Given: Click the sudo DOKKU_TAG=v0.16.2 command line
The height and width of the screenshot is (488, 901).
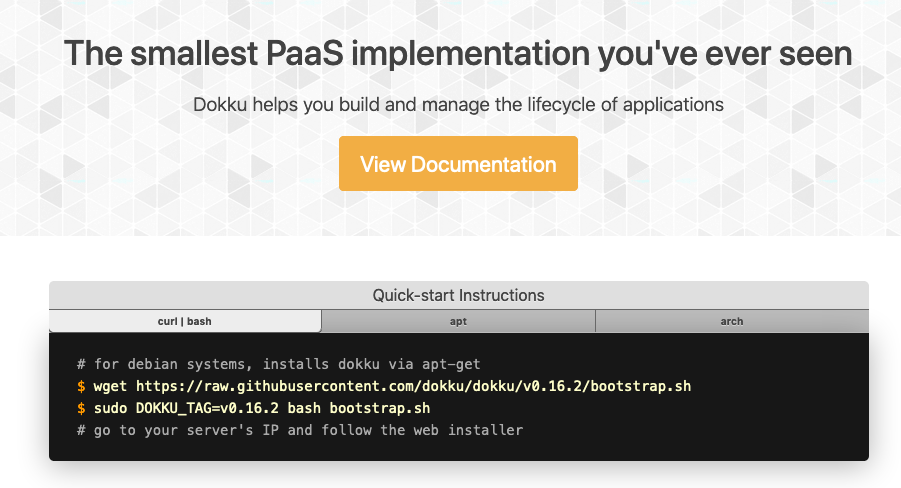Looking at the screenshot, I should 253,408.
